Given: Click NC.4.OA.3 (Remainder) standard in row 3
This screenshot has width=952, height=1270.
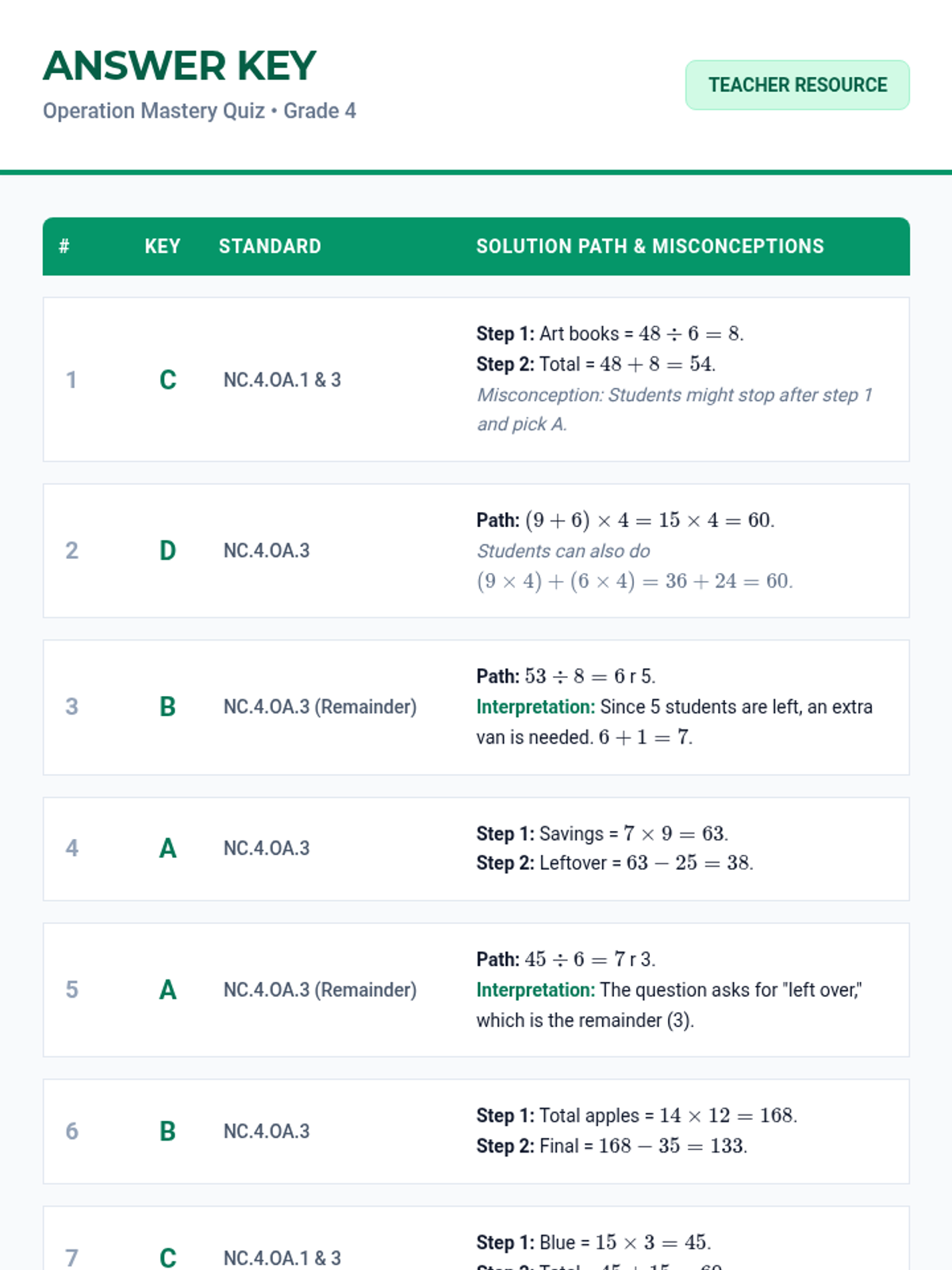Looking at the screenshot, I should (320, 707).
